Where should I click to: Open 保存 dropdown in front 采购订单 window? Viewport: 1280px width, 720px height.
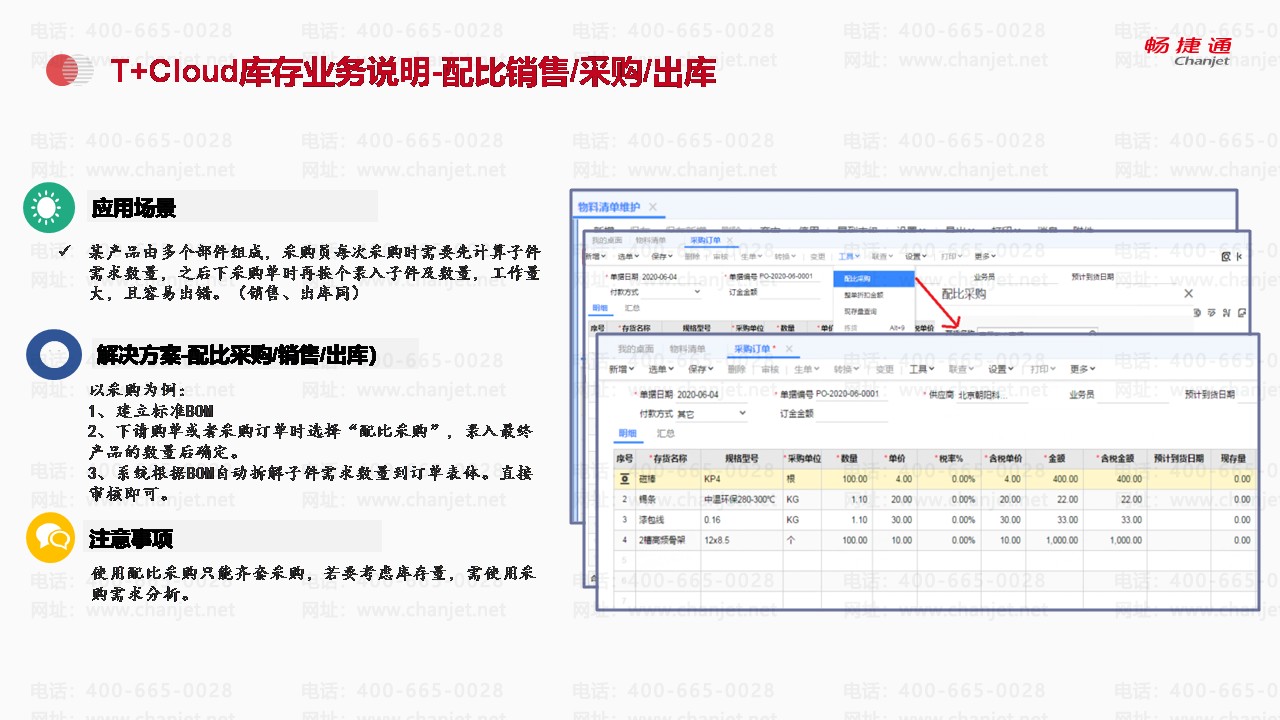[701, 369]
